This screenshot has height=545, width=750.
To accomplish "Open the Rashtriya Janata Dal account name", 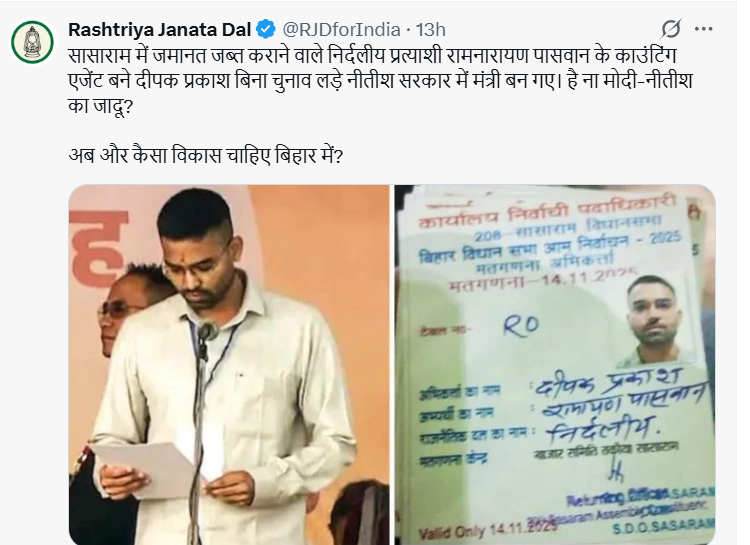I will 159,30.
